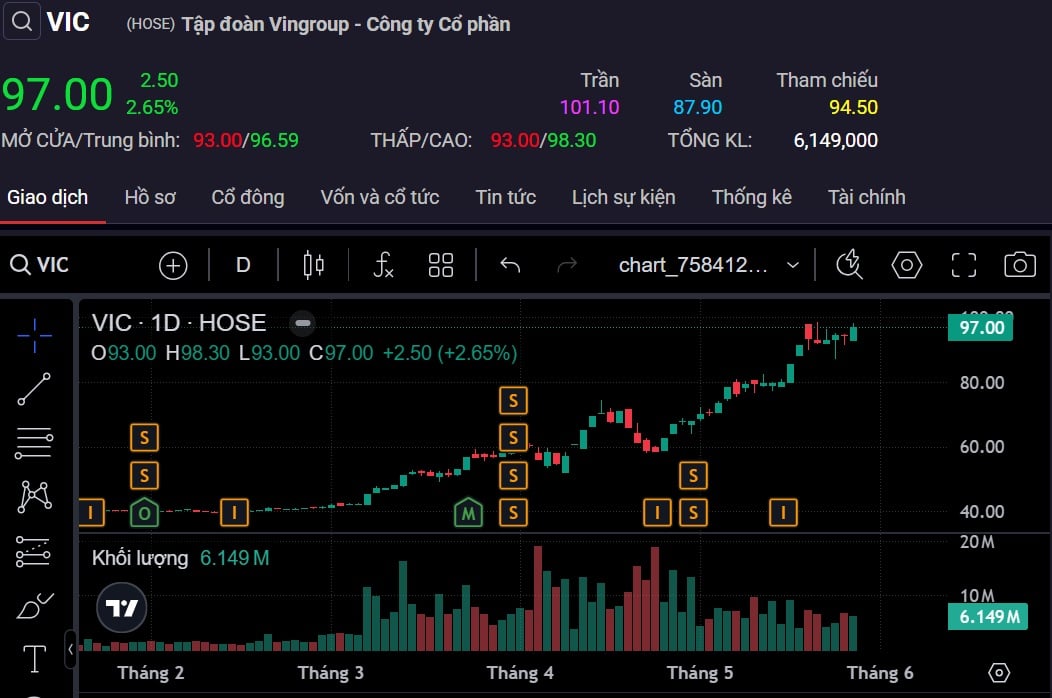This screenshot has height=698, width=1052.
Task: Select the crosshair cursor tool
Action: 34,336
